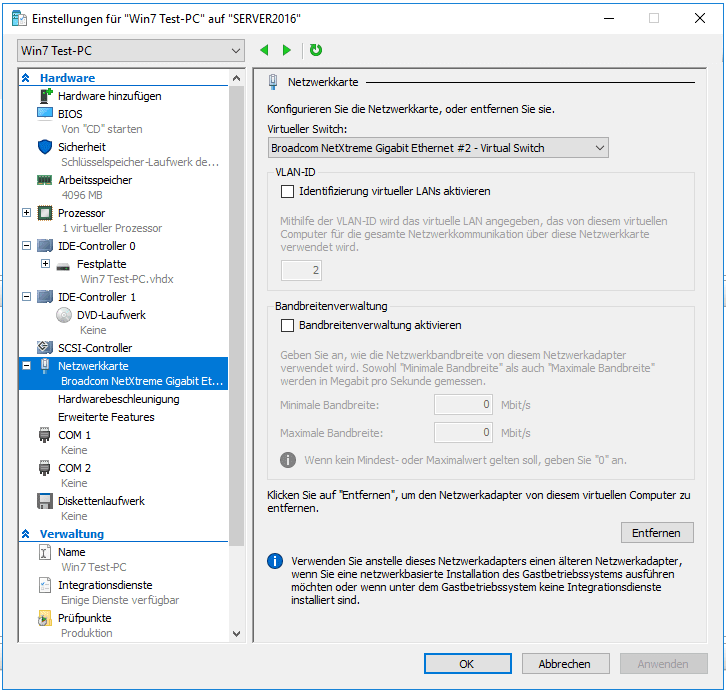
Task: Click the Diskettenlaufwerk floppy icon
Action: point(45,501)
